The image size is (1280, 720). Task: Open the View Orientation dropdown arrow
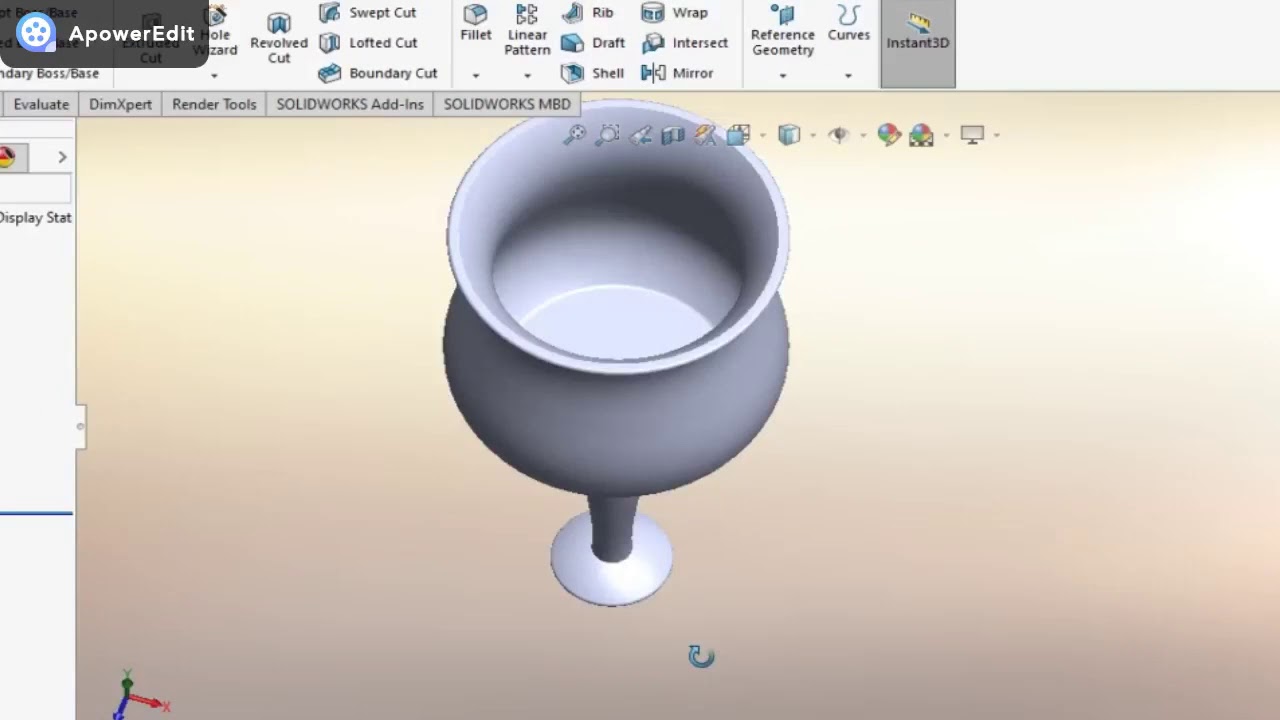pos(763,135)
